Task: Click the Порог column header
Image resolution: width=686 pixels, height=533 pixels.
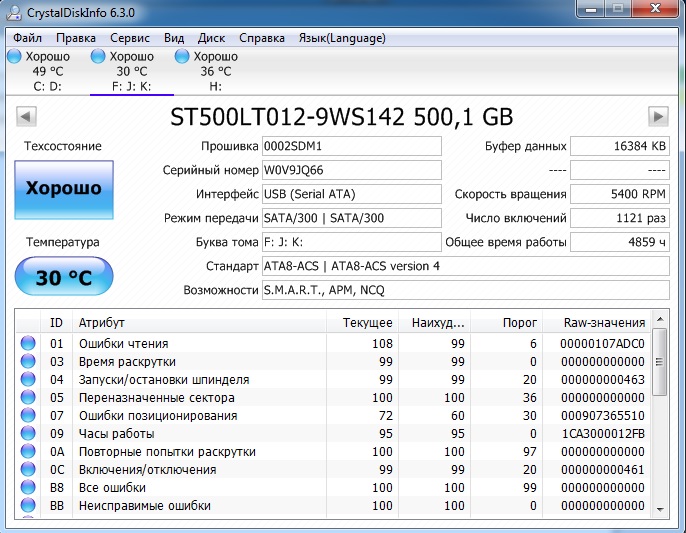Action: click(507, 323)
